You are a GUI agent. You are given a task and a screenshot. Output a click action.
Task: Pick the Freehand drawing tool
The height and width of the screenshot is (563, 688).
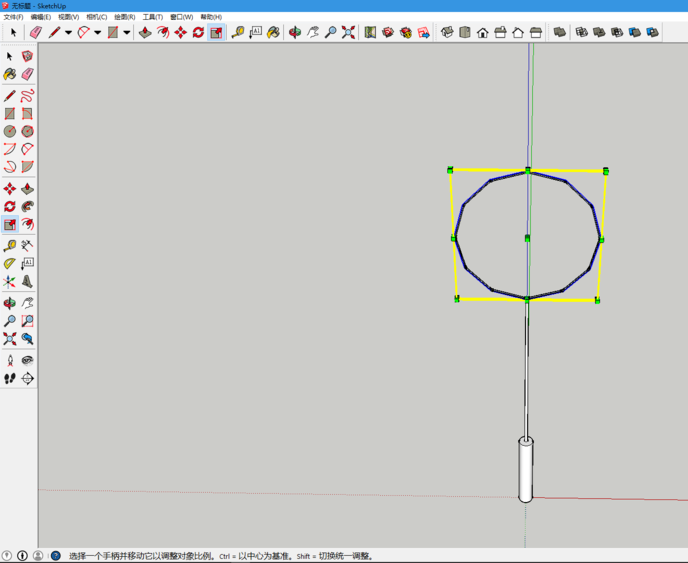pos(28,96)
